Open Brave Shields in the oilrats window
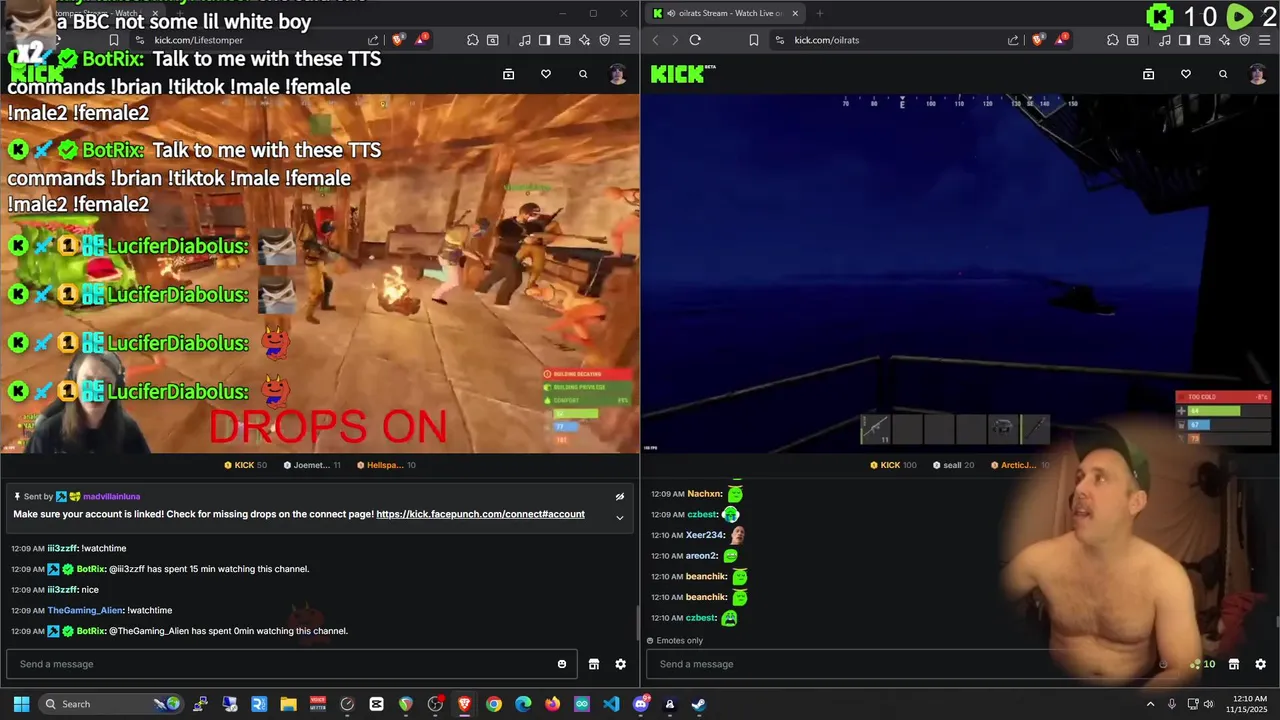 coord(1038,40)
